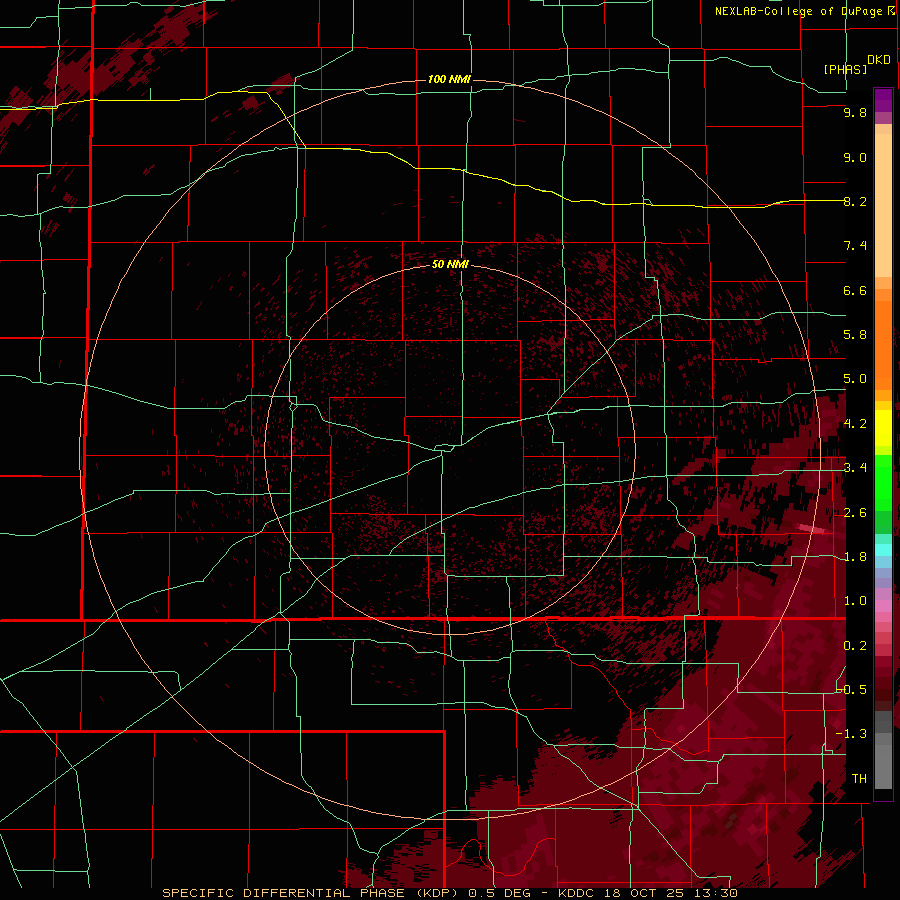Click the 1.8 value on the color scale
900x900 pixels.
tap(855, 557)
